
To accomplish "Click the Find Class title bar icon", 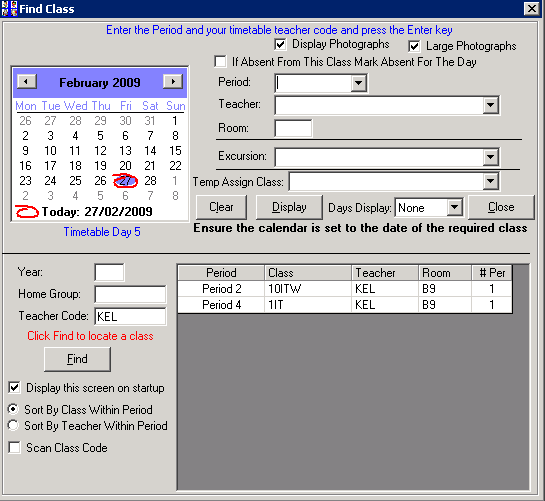I will 9,8.
